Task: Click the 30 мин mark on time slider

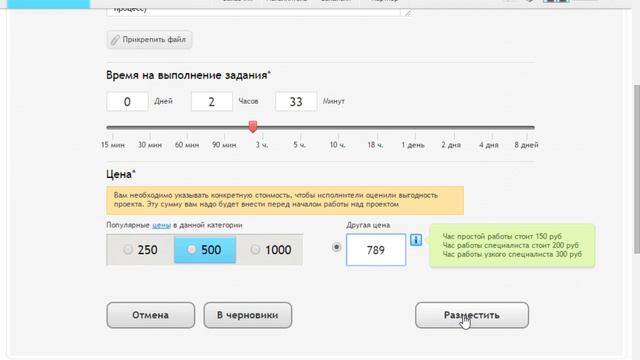Action: 150,145
